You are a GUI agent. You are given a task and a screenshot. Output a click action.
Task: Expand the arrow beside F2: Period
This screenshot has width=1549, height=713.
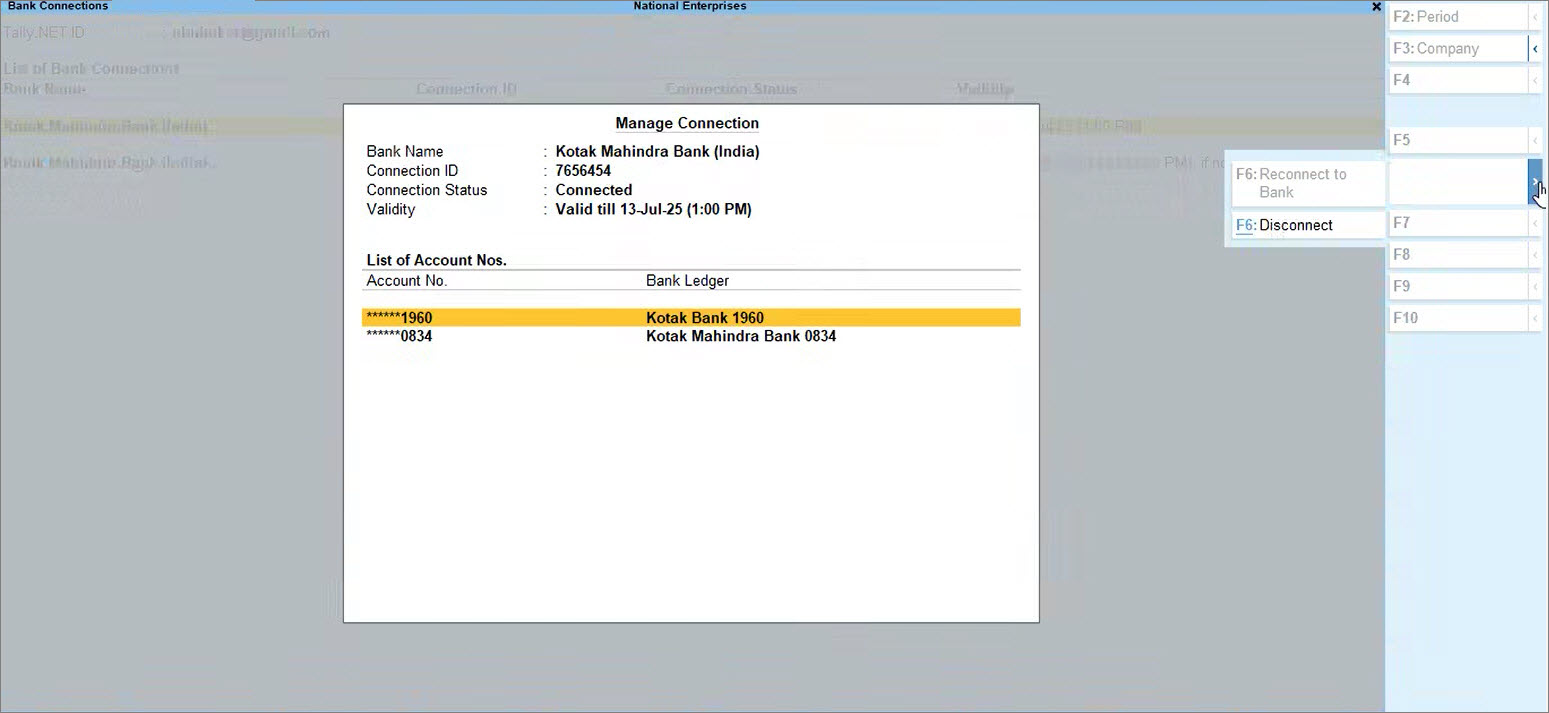[1535, 17]
